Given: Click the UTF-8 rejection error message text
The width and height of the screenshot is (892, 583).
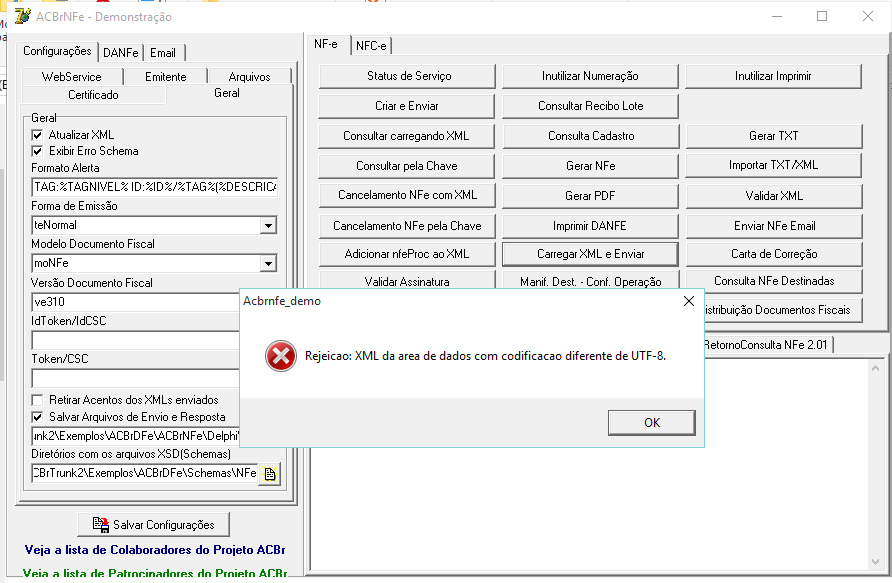Looking at the screenshot, I should pos(485,356).
